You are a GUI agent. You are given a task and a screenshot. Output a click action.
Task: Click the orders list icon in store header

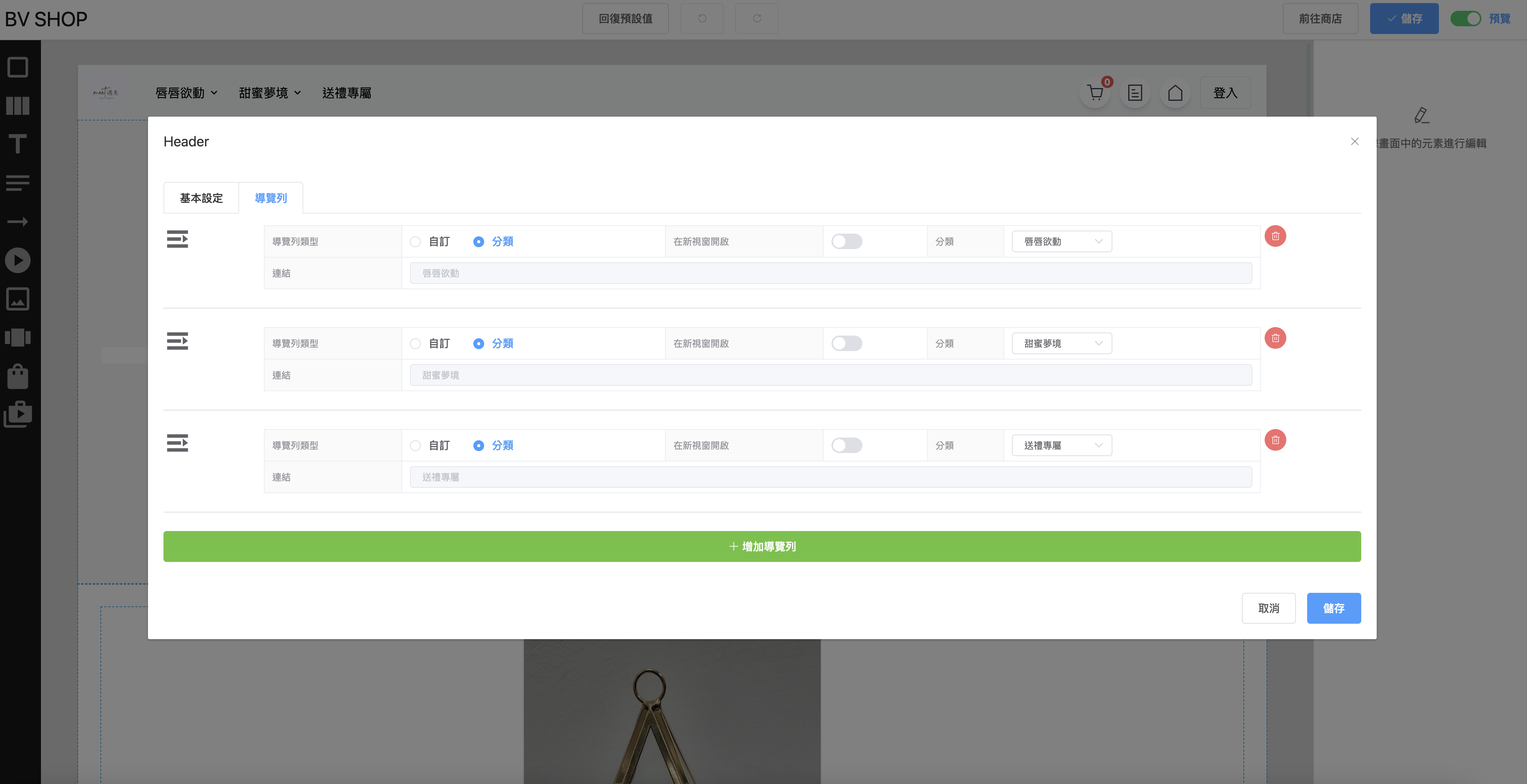coord(1135,92)
